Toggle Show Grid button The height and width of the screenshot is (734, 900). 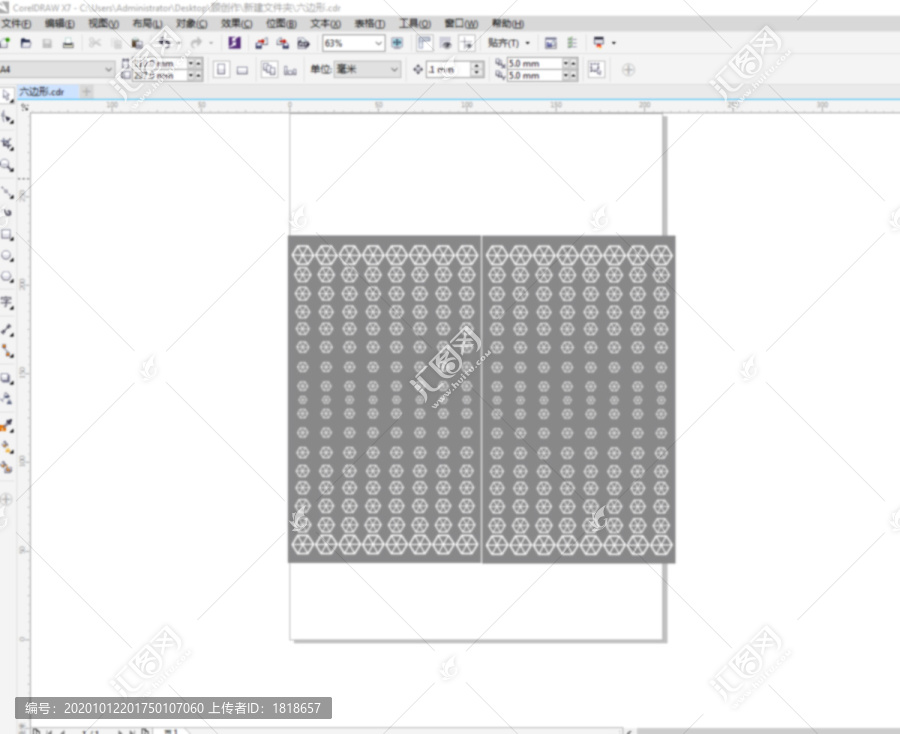[x=445, y=43]
